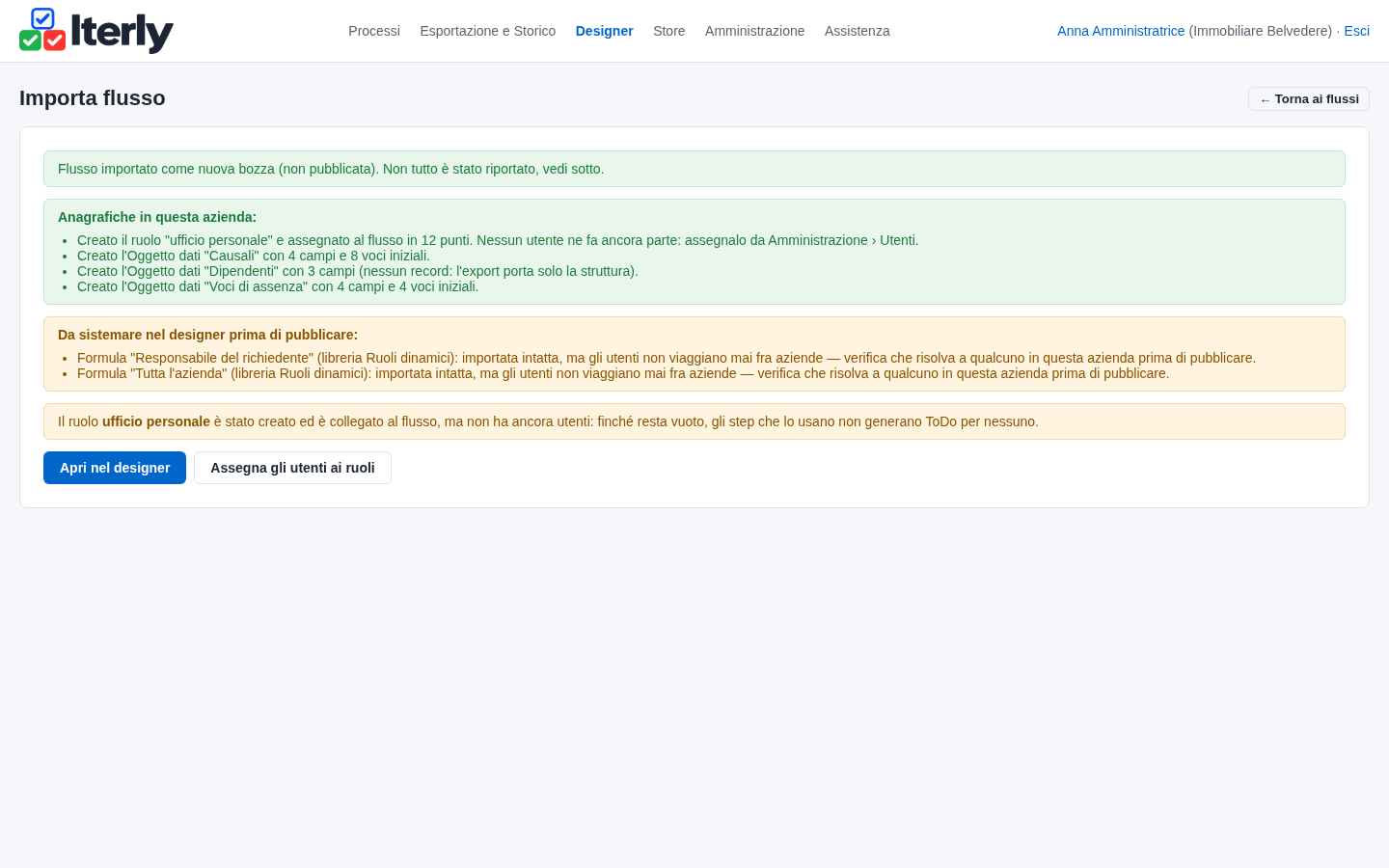Click 'Da sistemare nel designer prima di pubblicare:' heading
This screenshot has width=1389, height=868.
click(207, 335)
